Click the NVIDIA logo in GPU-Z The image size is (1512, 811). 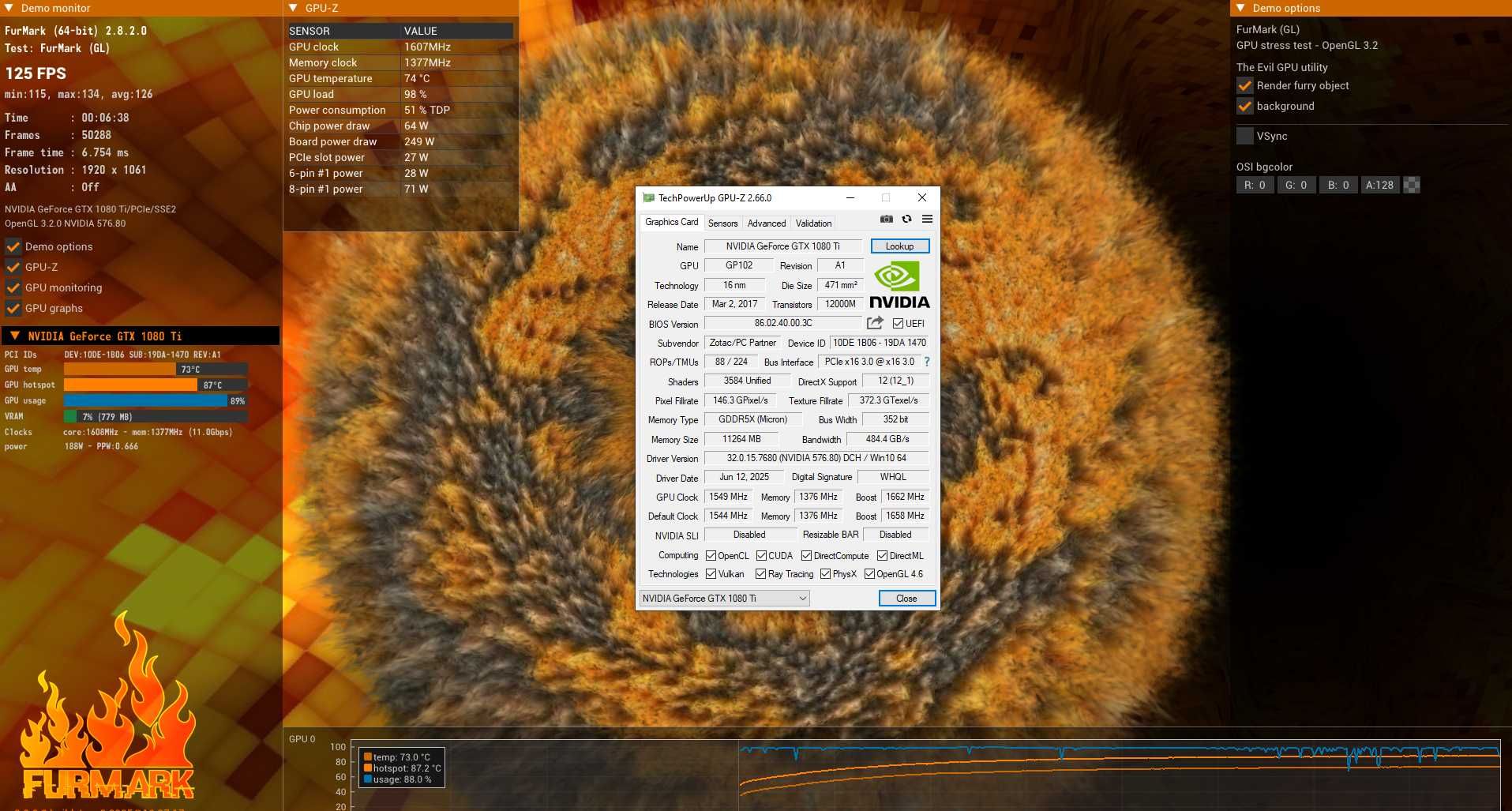pyautogui.click(x=899, y=285)
